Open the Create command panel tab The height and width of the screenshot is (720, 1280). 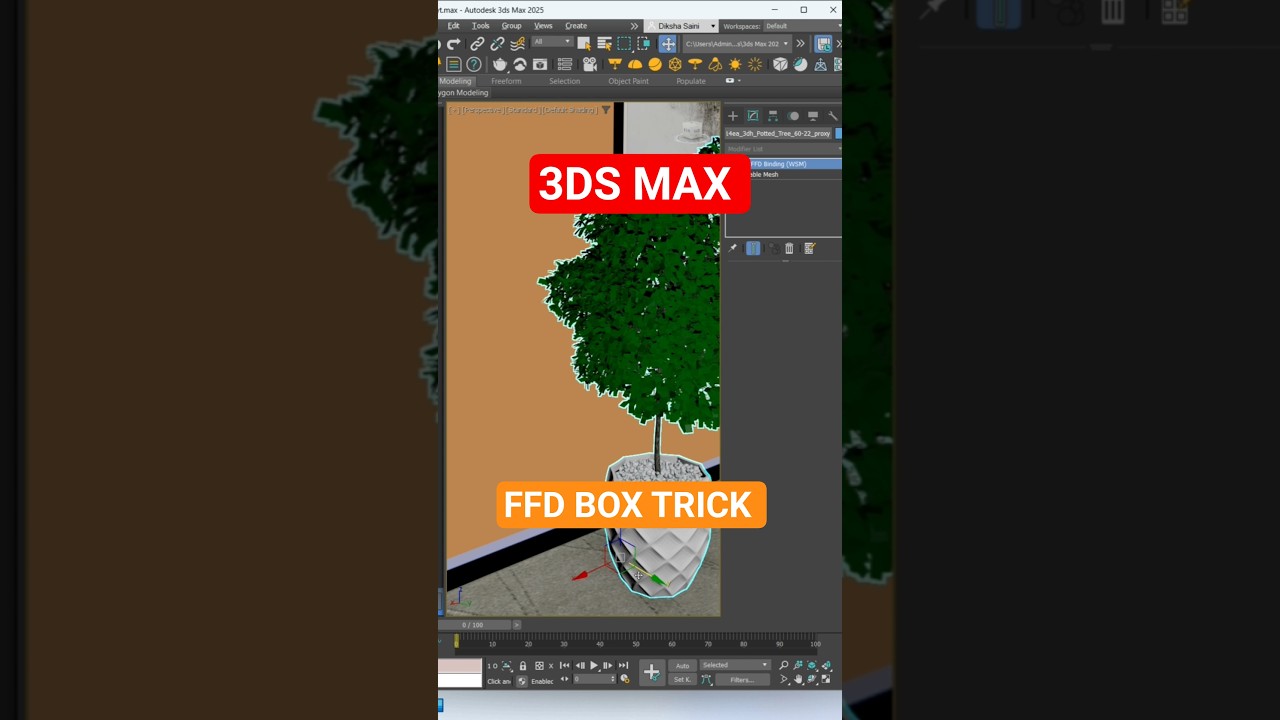[733, 116]
